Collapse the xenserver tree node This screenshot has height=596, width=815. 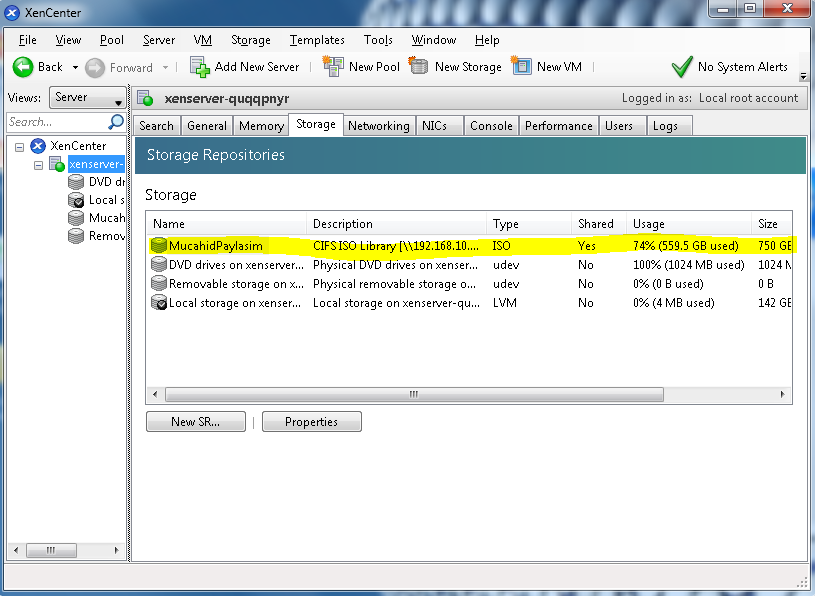coord(38,165)
